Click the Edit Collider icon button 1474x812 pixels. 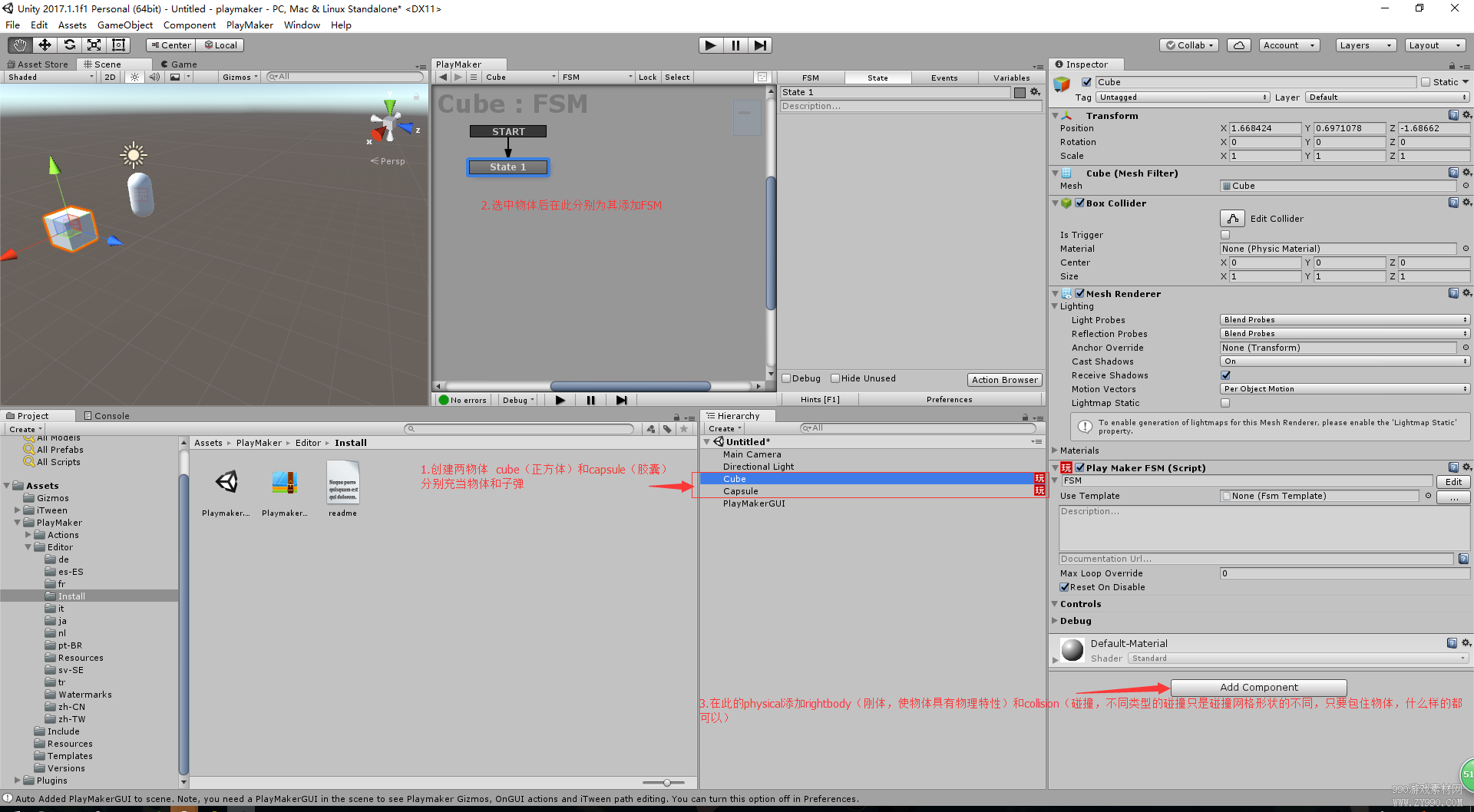(x=1232, y=219)
